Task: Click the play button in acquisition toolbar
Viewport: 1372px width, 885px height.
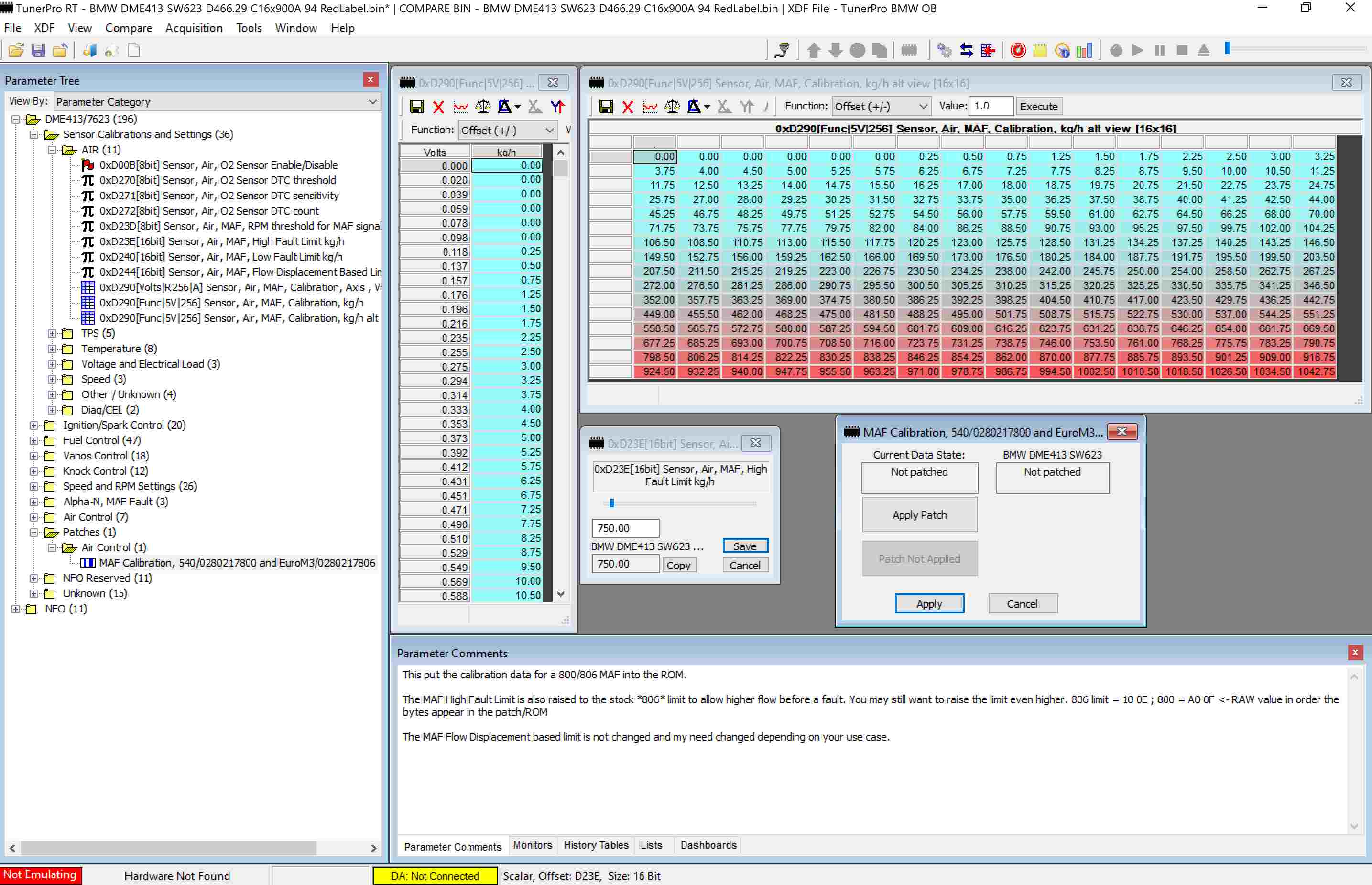Action: 1137,51
